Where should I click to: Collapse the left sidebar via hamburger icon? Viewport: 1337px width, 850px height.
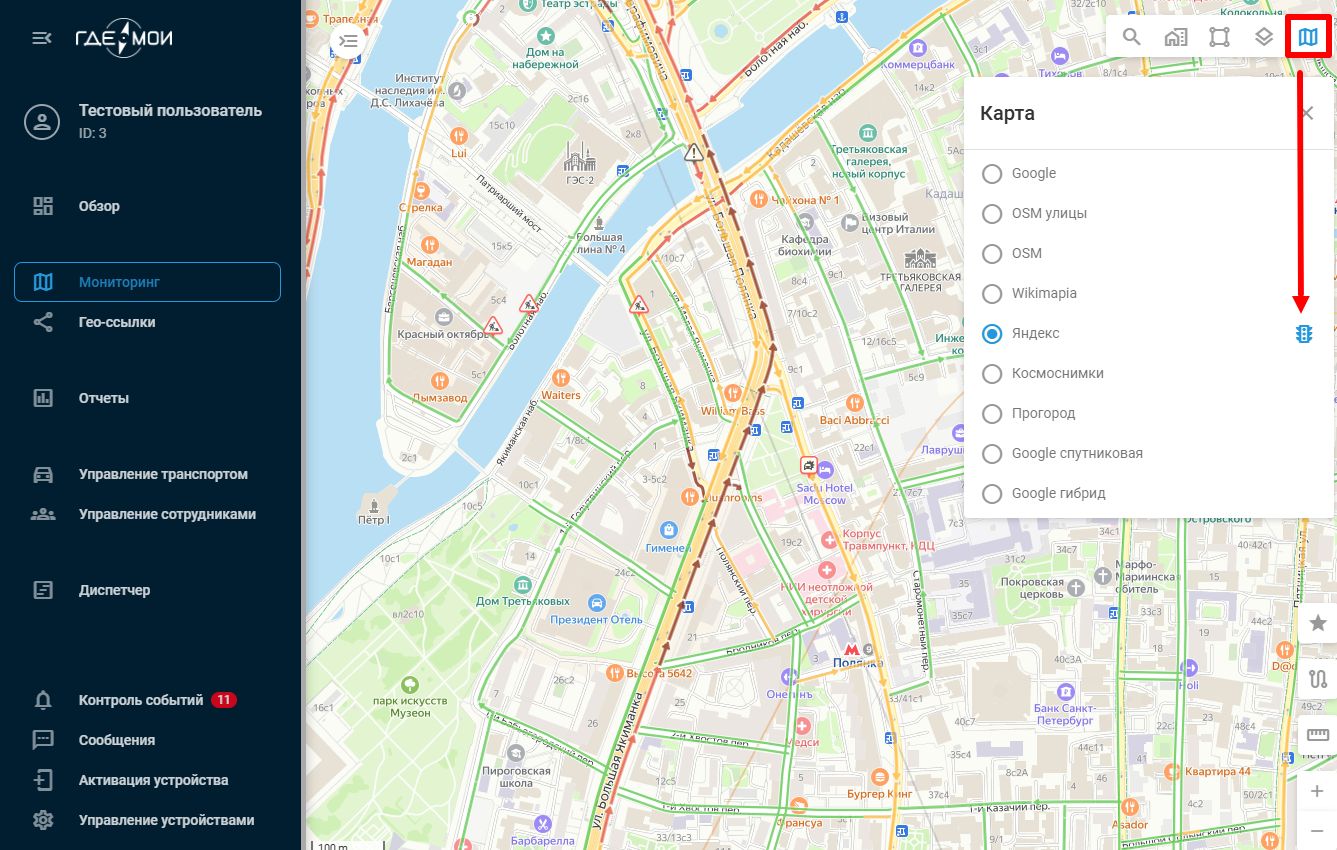pos(42,38)
